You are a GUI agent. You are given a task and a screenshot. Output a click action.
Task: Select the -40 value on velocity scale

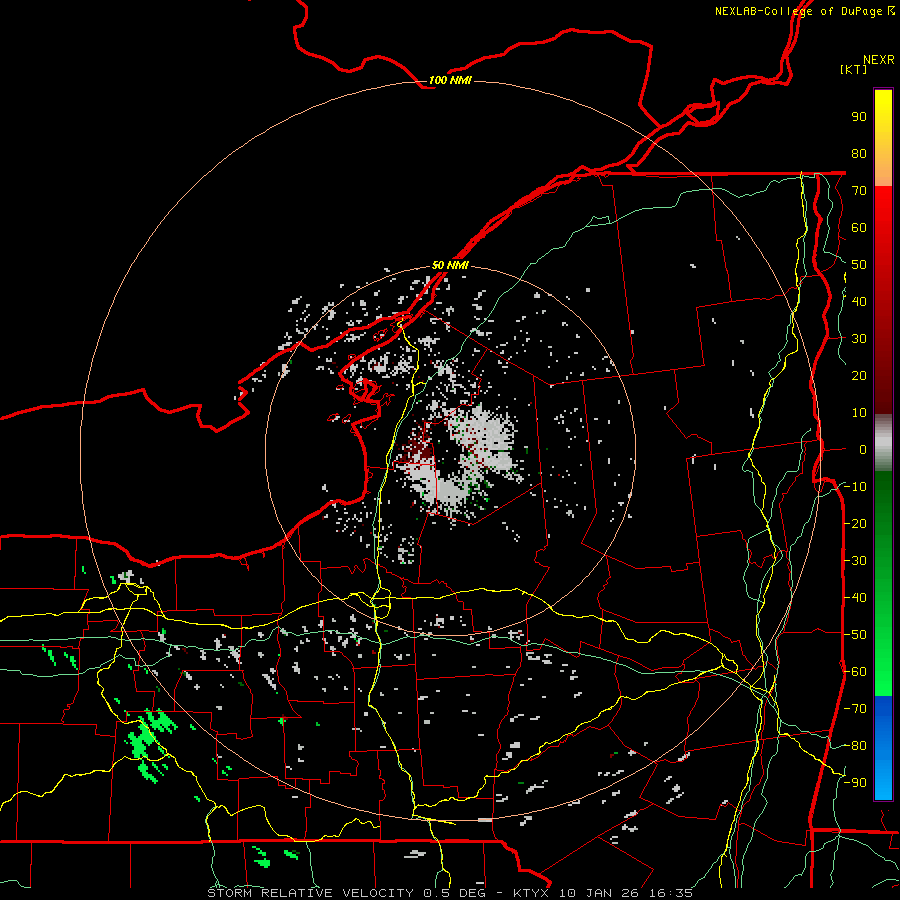click(x=856, y=598)
